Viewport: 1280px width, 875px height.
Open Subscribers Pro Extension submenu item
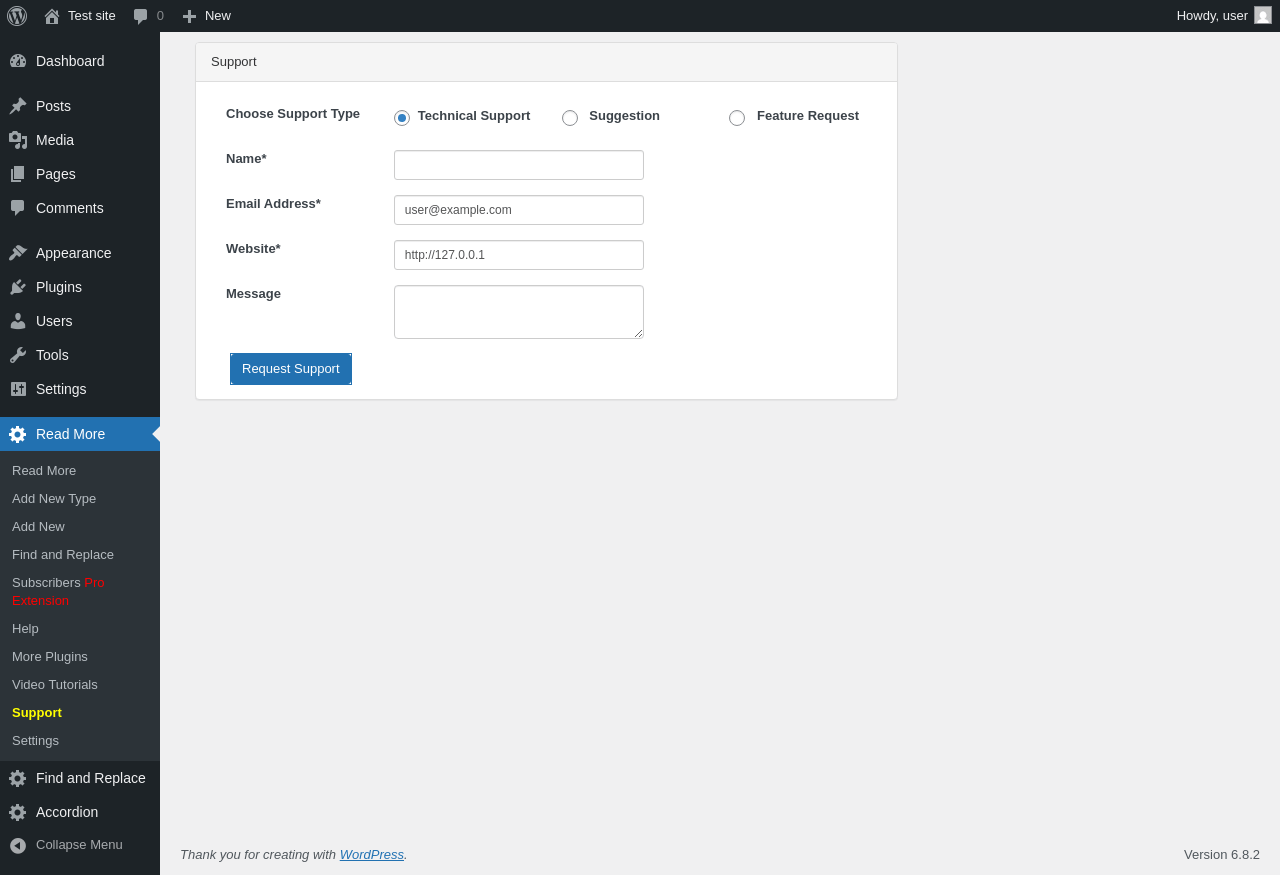pyautogui.click(x=80, y=592)
